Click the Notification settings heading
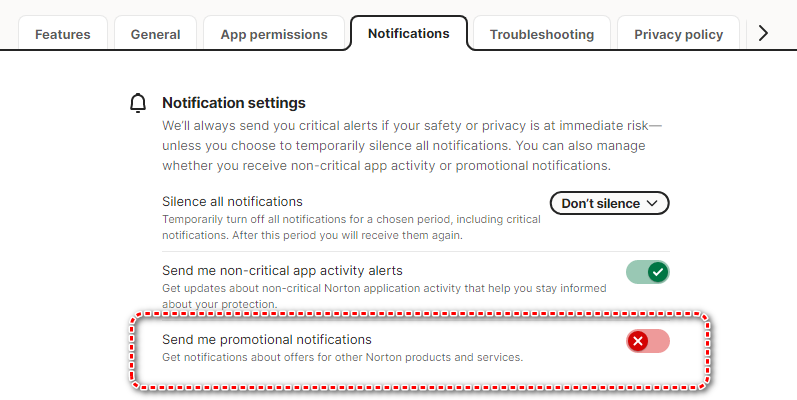The height and width of the screenshot is (400, 797). coord(234,102)
